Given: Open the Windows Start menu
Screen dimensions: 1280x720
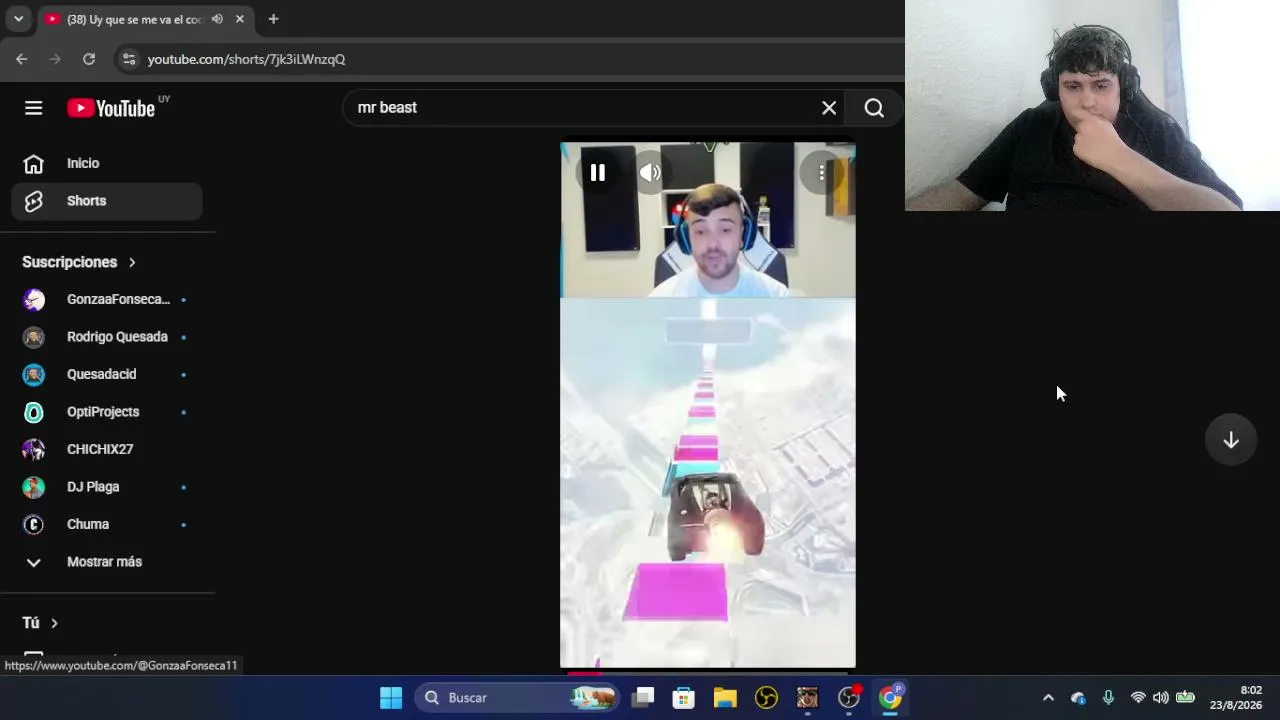Looking at the screenshot, I should coord(391,698).
